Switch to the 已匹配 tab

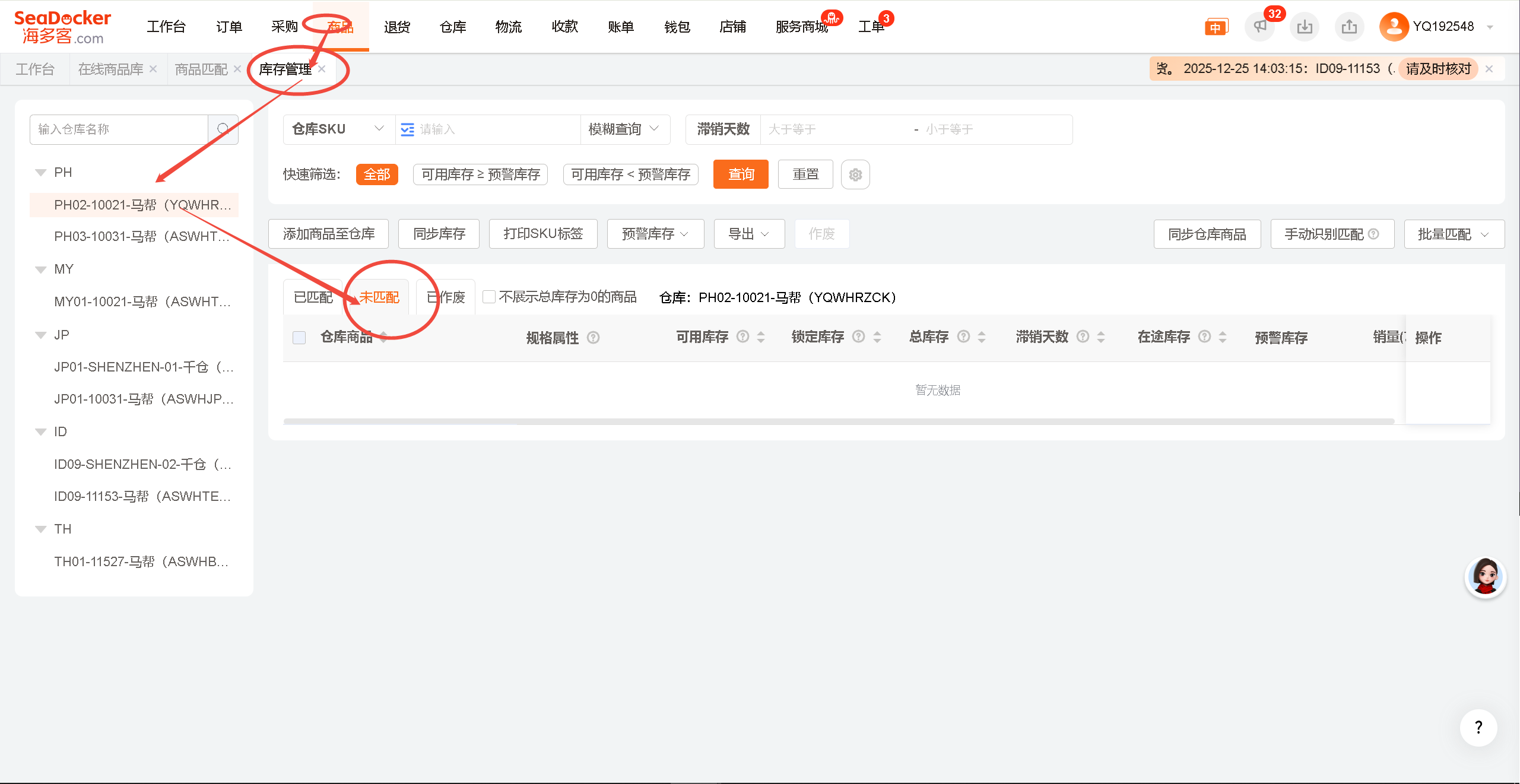coord(313,297)
